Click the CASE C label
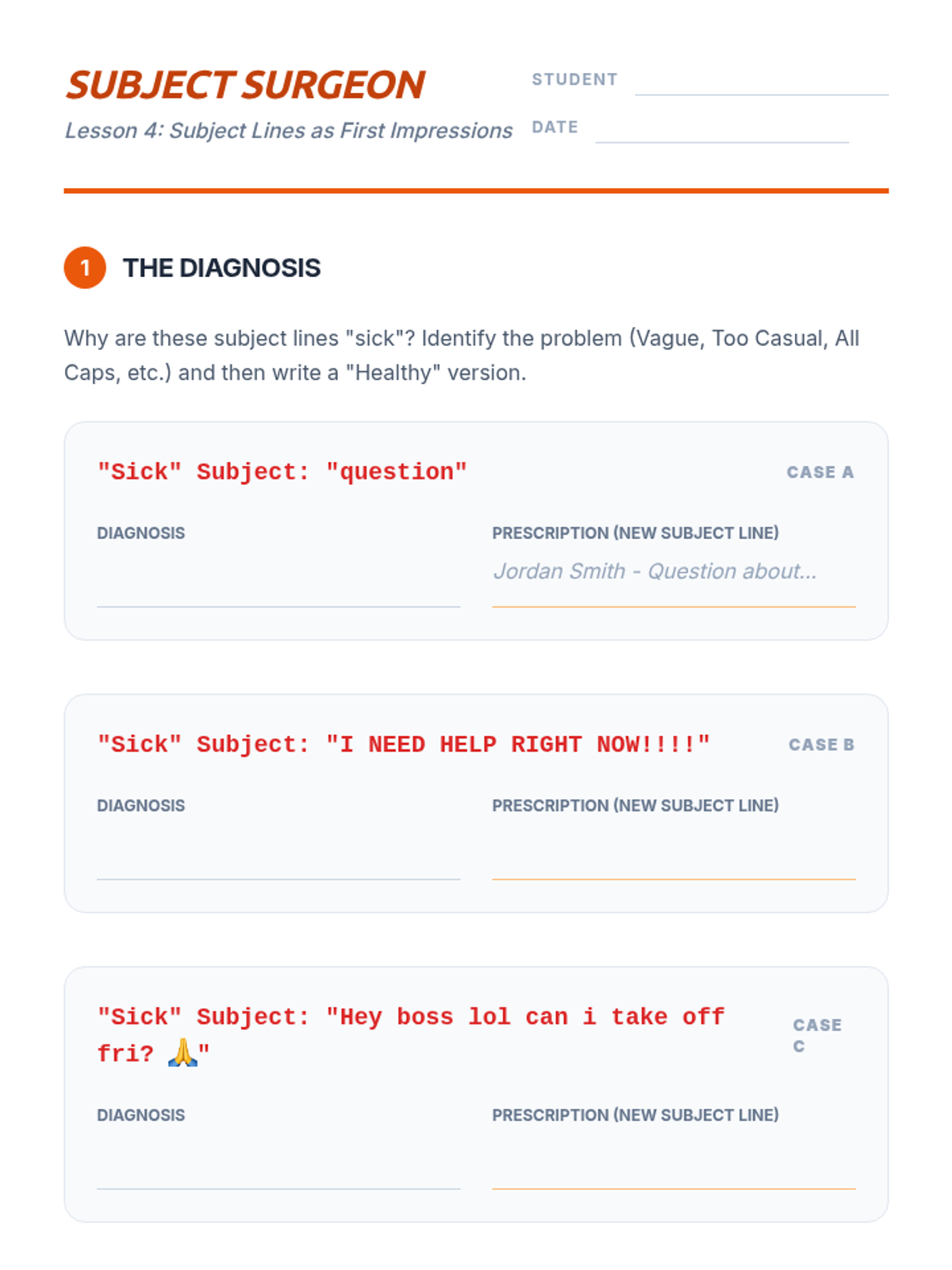Viewport: 952px width, 1270px height. coord(817,1036)
